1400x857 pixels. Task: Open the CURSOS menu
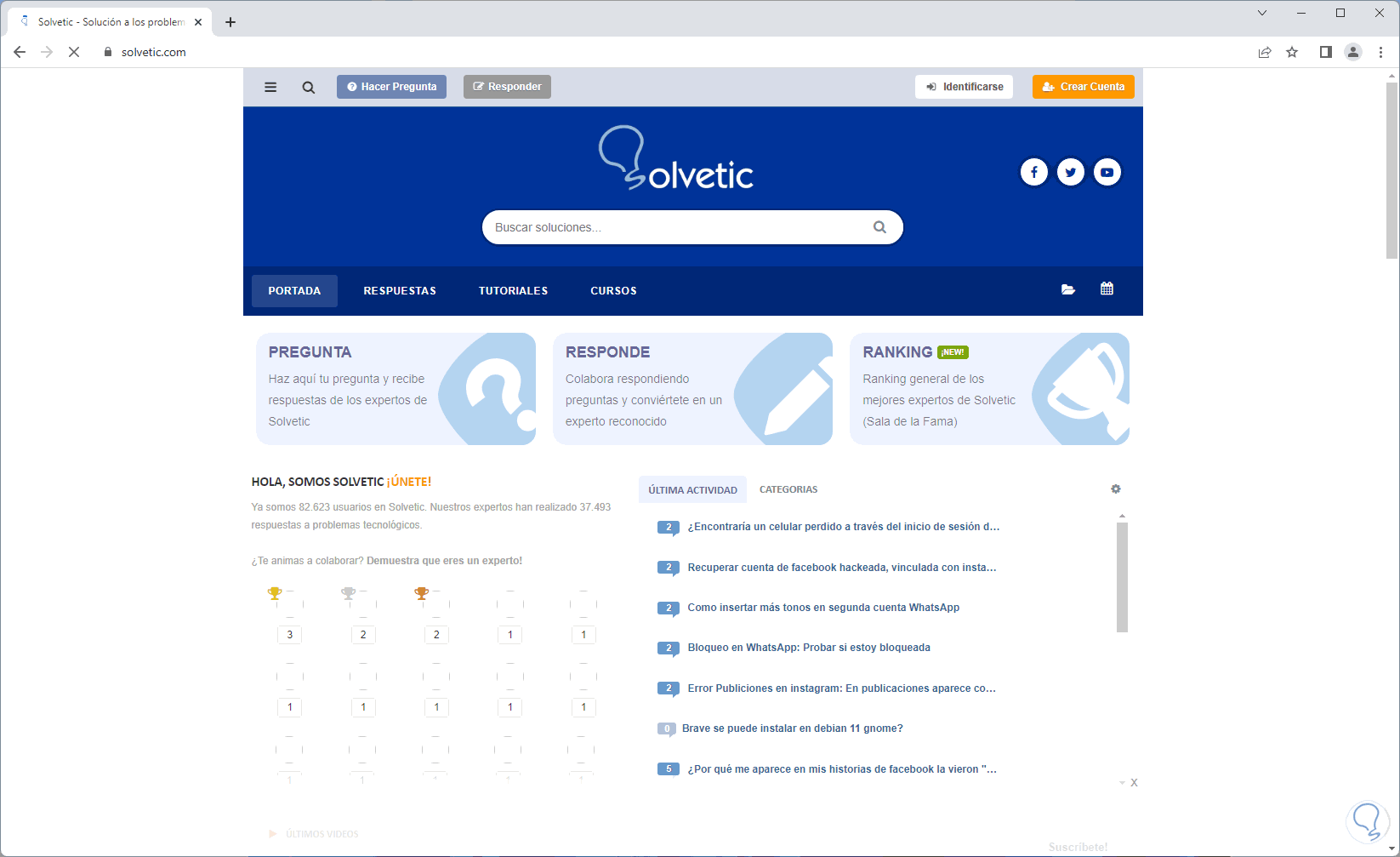(x=613, y=290)
